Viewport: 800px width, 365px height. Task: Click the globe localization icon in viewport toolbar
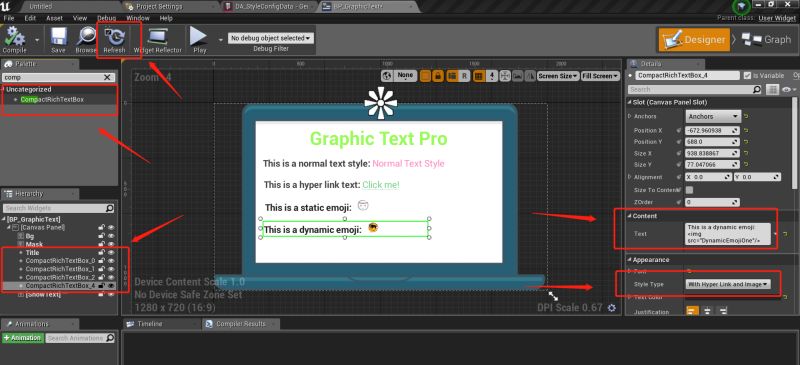pyautogui.click(x=388, y=76)
